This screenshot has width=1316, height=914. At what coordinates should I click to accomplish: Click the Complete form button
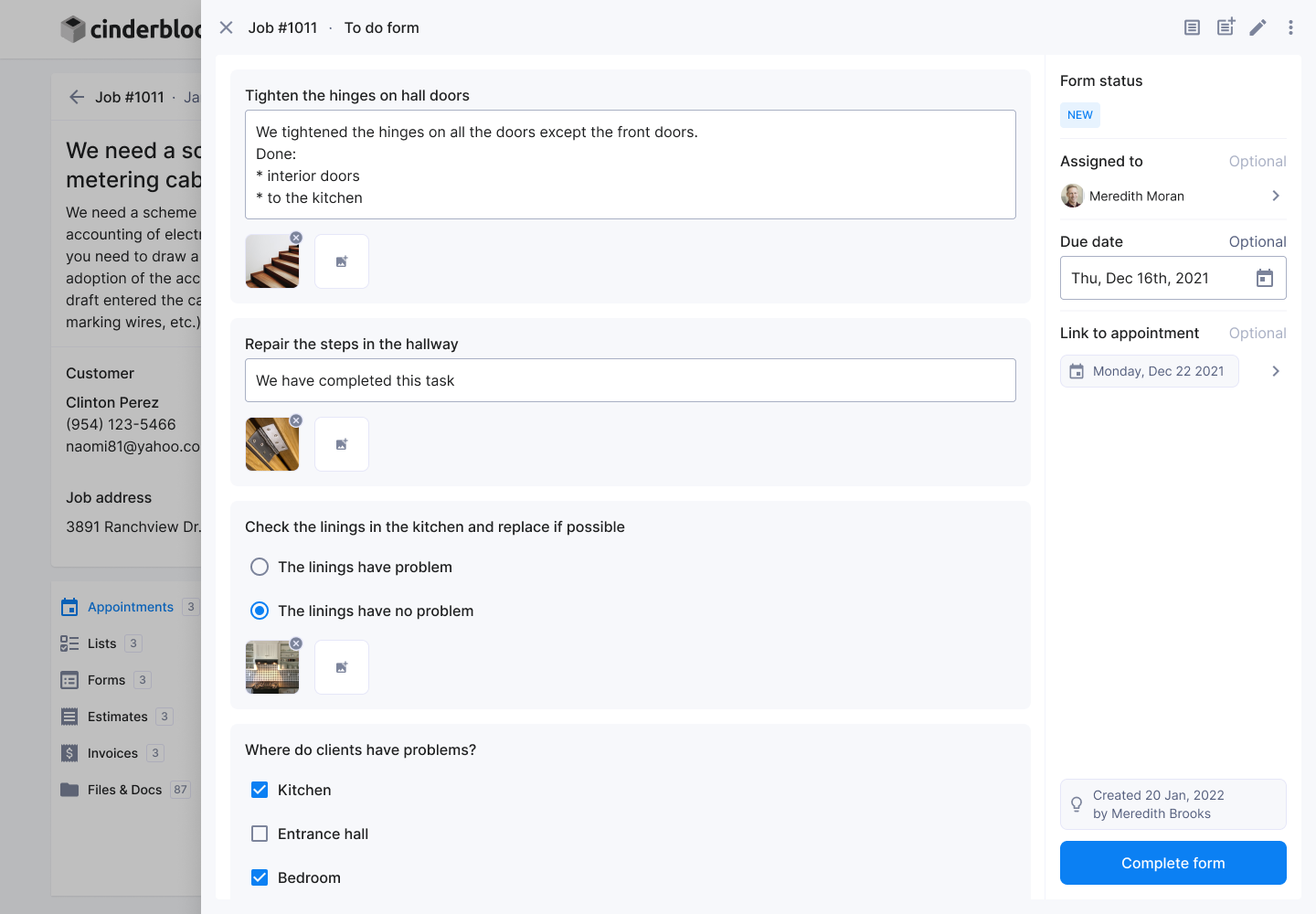(x=1173, y=863)
